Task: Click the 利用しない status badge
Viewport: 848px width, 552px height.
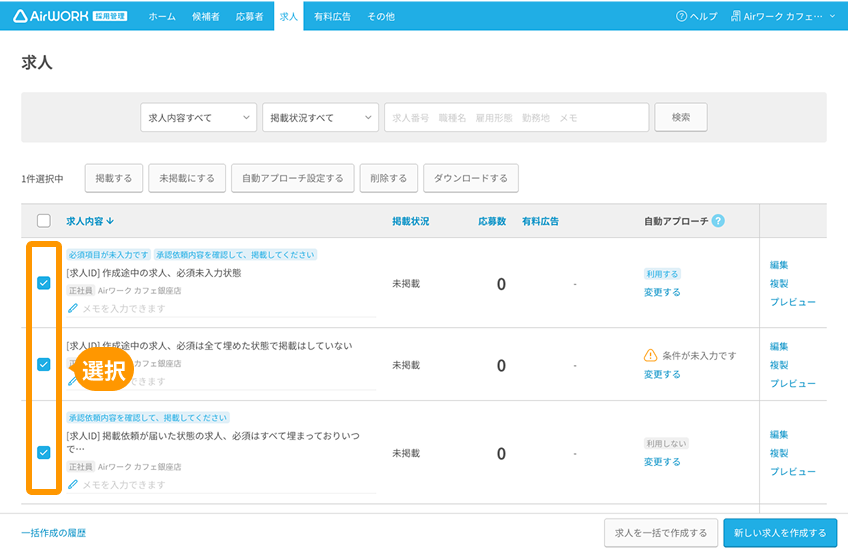Action: pos(666,443)
